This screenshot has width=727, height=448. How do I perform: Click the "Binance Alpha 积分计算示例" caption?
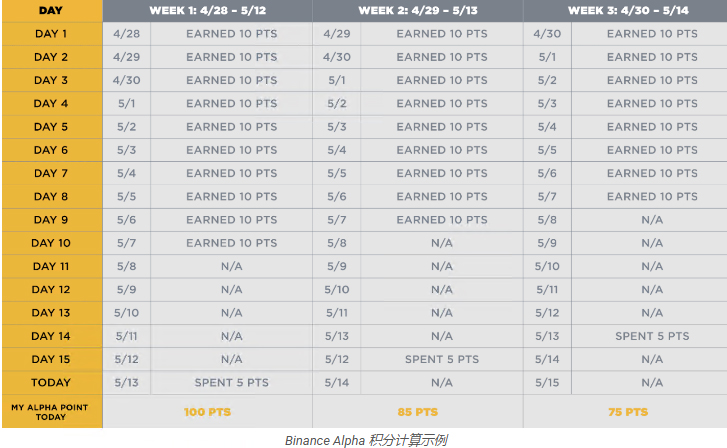pos(365,439)
